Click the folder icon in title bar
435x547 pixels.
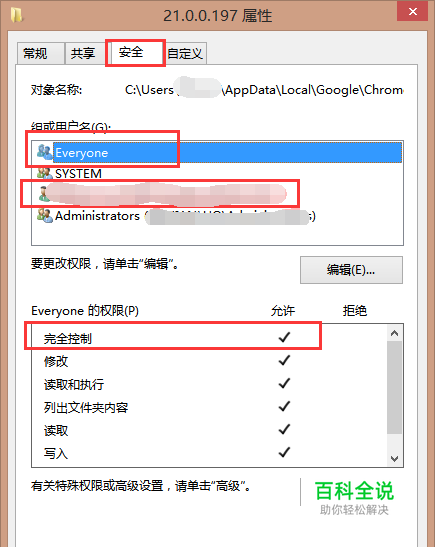[x=17, y=15]
